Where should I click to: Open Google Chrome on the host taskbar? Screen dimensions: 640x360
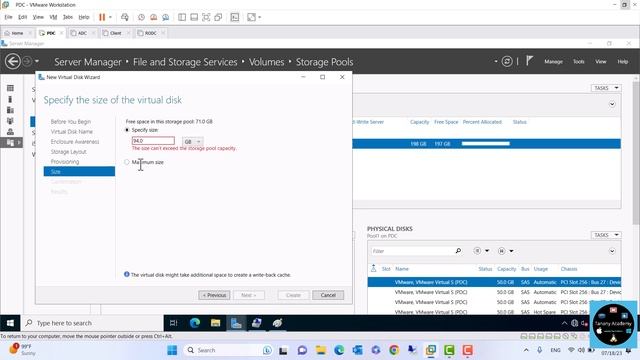tap(394, 350)
